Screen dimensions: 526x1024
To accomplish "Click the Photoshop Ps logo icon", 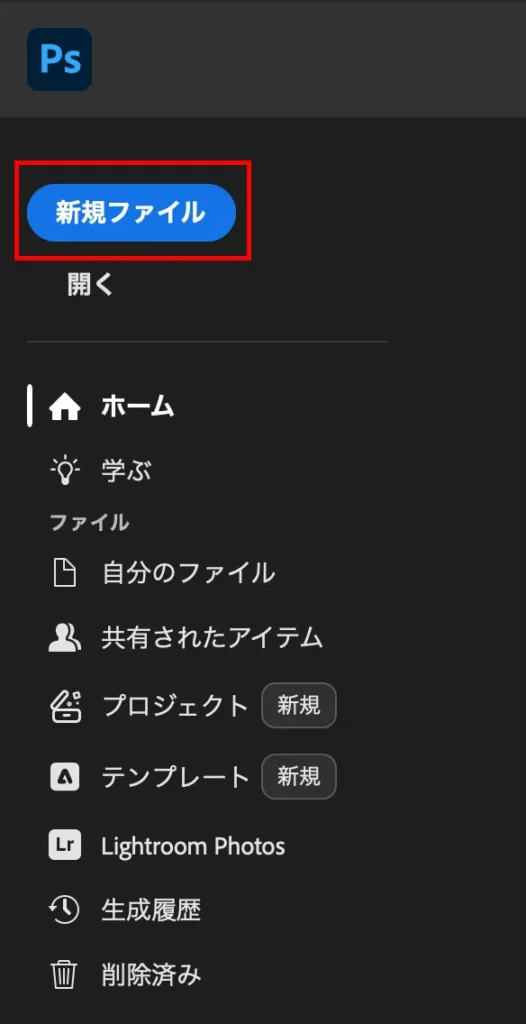I will [x=59, y=59].
